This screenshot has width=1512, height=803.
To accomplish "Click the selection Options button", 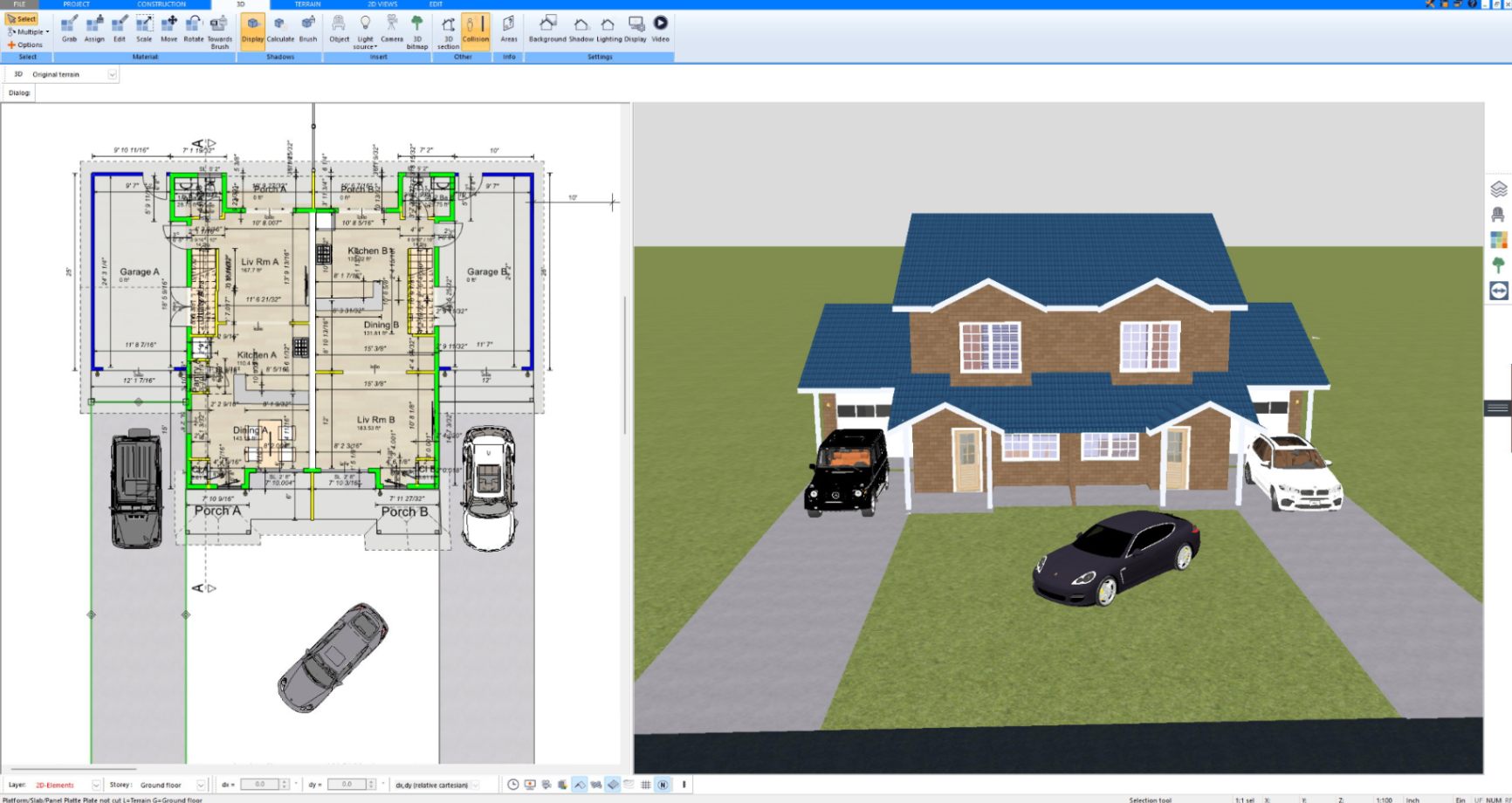I will (25, 45).
